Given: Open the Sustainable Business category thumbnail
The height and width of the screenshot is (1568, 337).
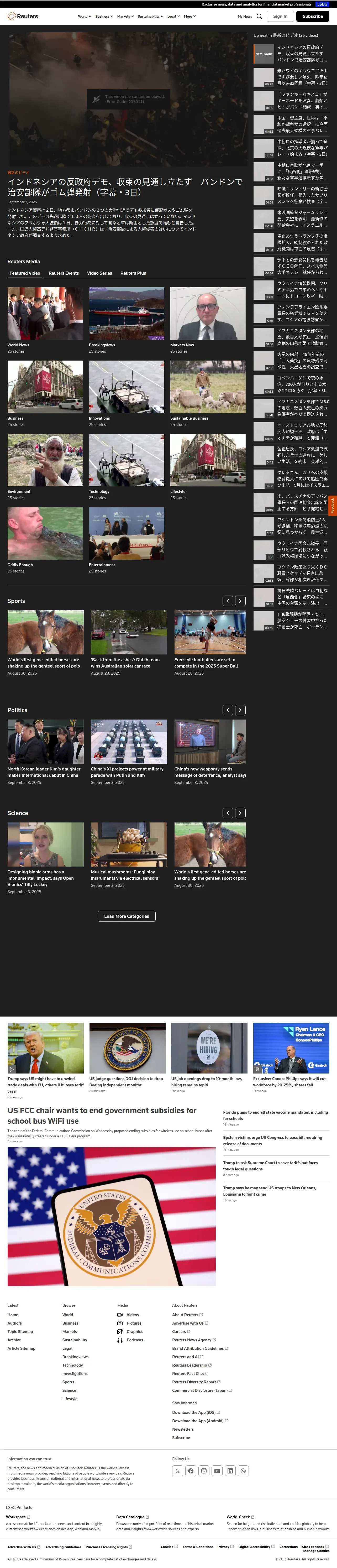Looking at the screenshot, I should (x=208, y=387).
